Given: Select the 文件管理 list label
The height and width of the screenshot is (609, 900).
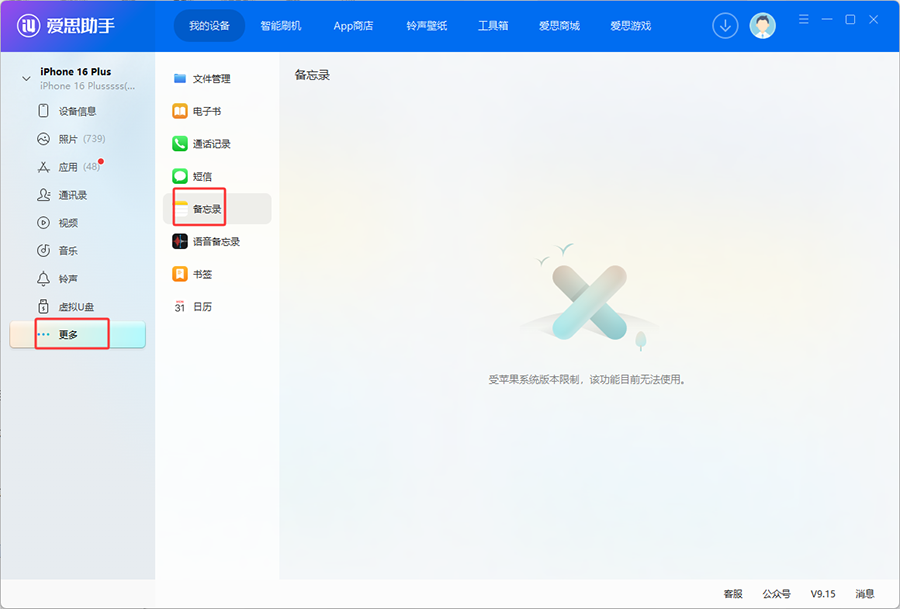Looking at the screenshot, I should pyautogui.click(x=212, y=79).
